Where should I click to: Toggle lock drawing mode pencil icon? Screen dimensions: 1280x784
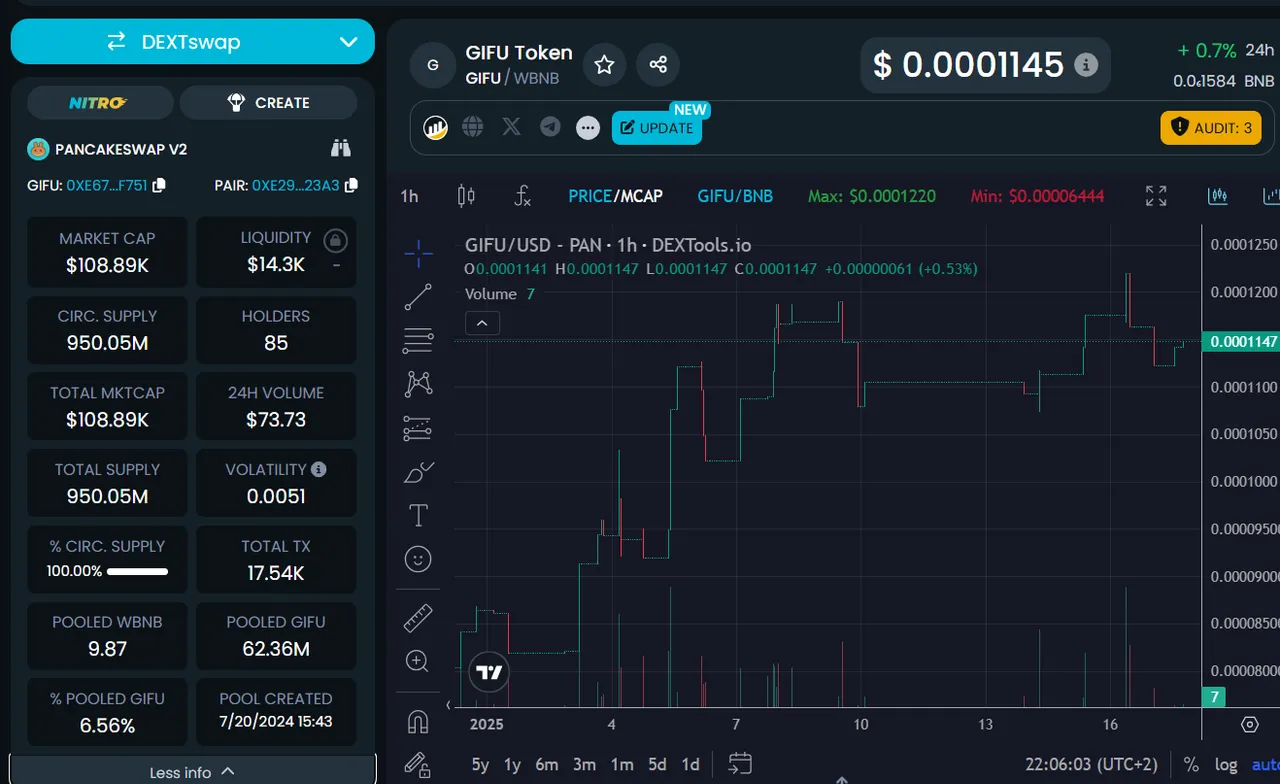pyautogui.click(x=418, y=765)
